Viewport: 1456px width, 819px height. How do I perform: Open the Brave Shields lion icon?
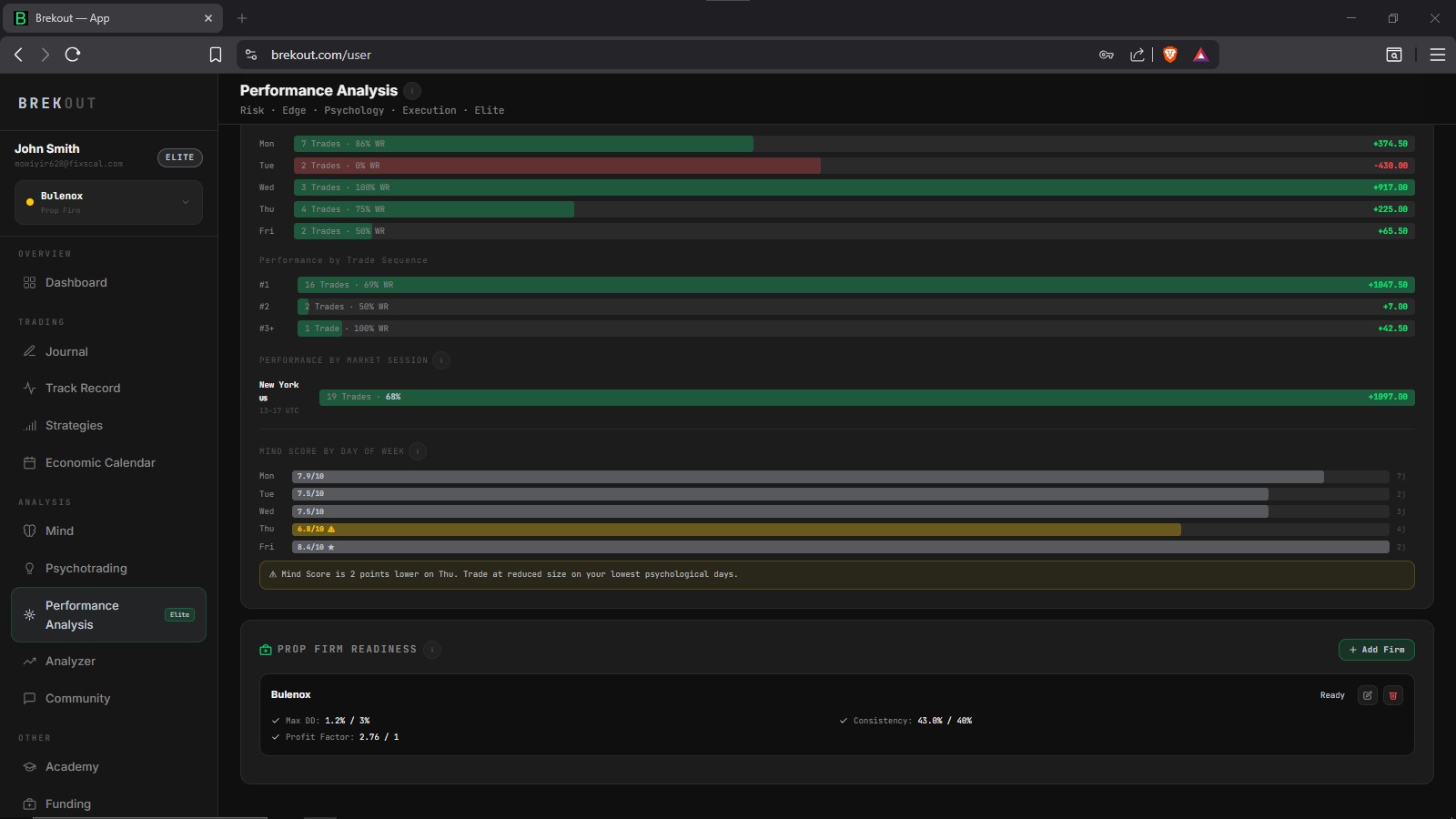click(1170, 55)
